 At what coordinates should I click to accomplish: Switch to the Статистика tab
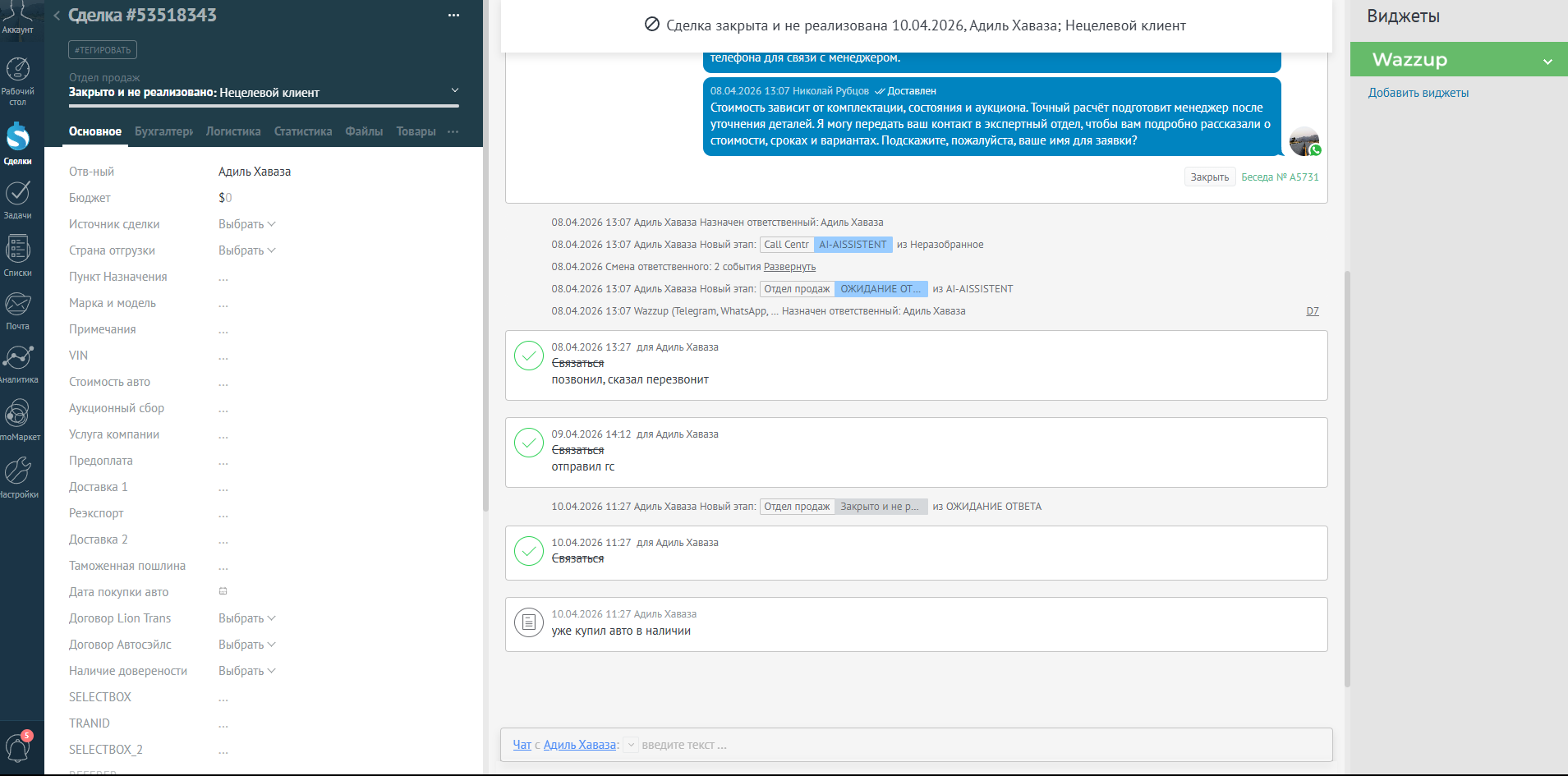303,131
